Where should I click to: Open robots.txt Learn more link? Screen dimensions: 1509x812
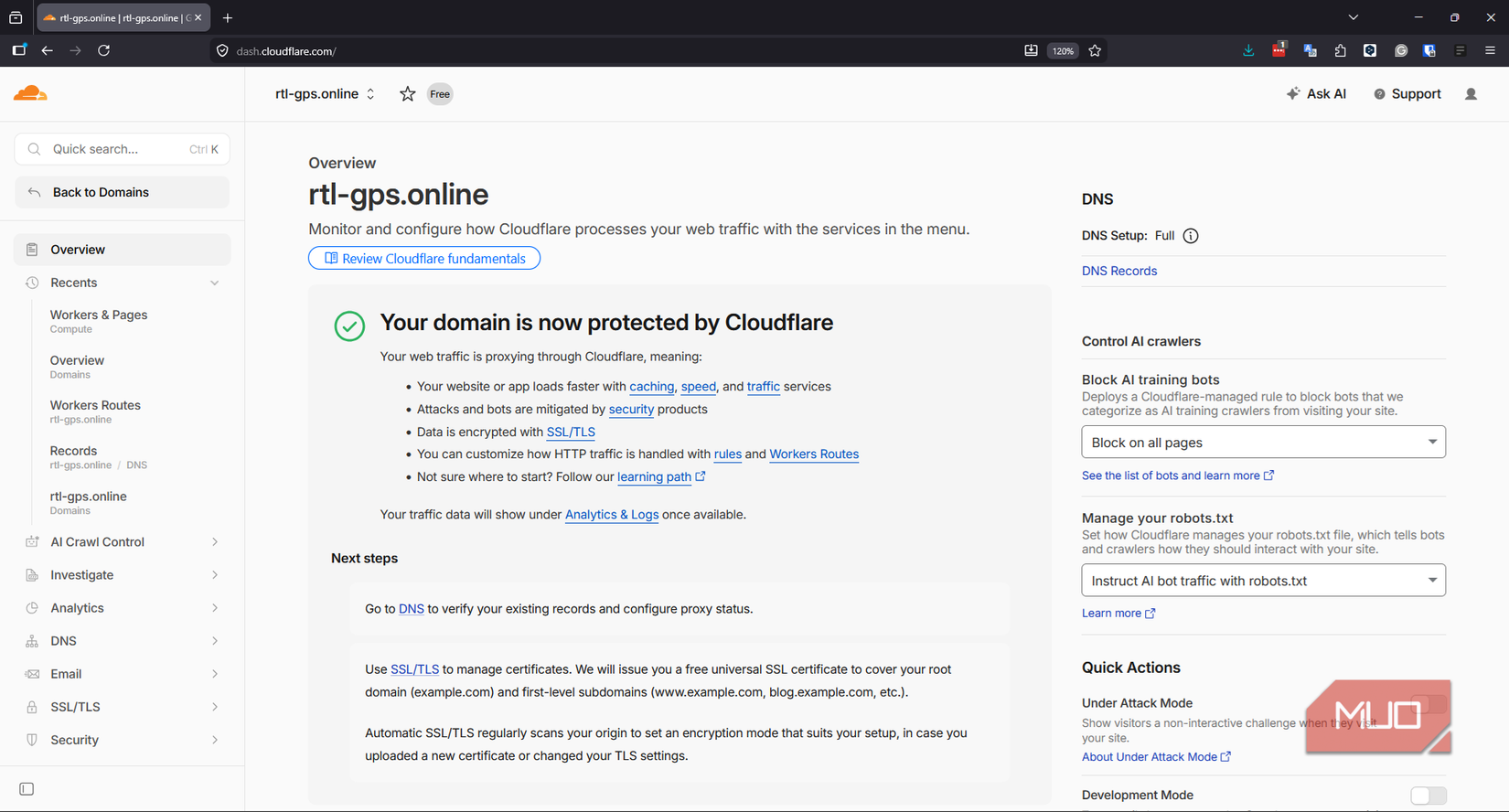(x=1118, y=614)
